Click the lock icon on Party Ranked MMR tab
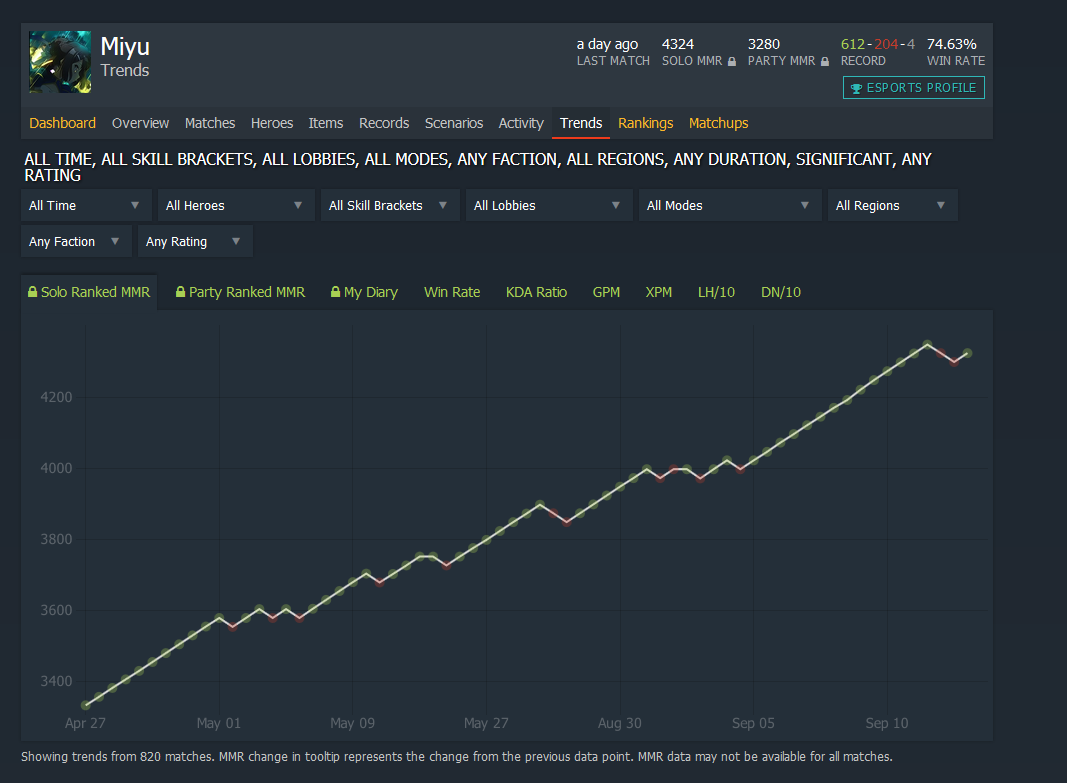The width and height of the screenshot is (1067, 783). pos(180,292)
